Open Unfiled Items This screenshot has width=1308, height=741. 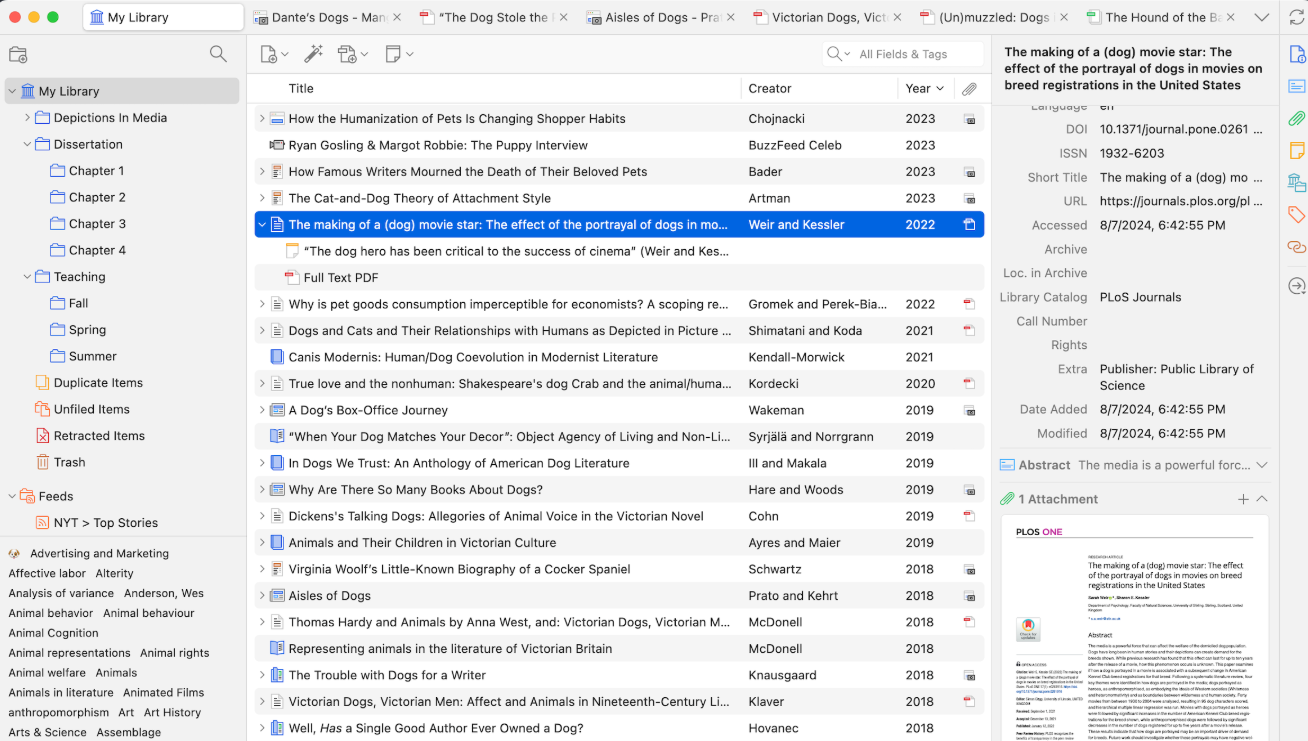[92, 409]
